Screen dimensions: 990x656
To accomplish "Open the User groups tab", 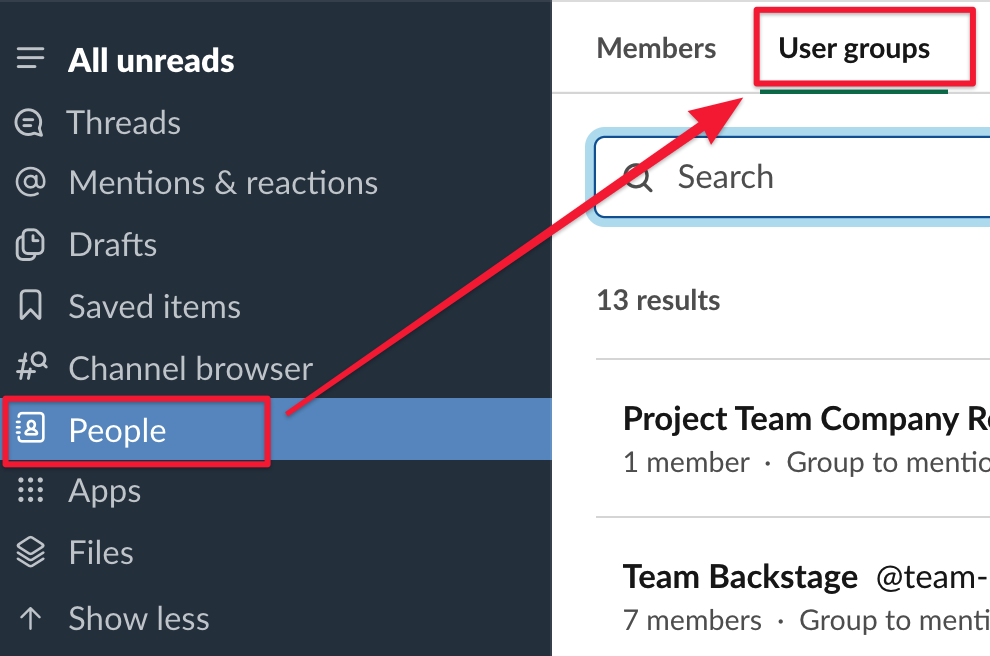I will coord(854,48).
